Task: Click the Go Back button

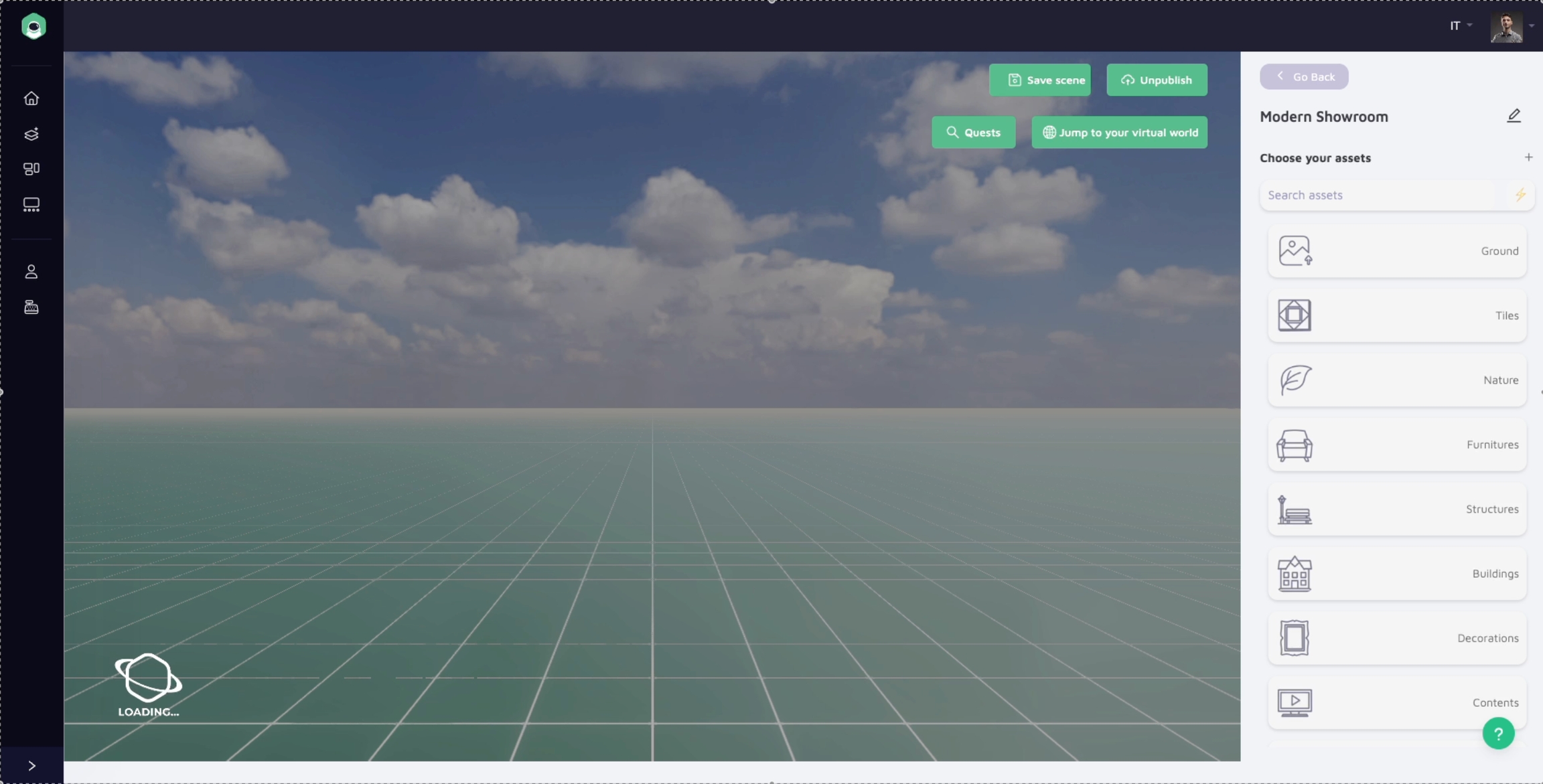Action: (x=1303, y=77)
